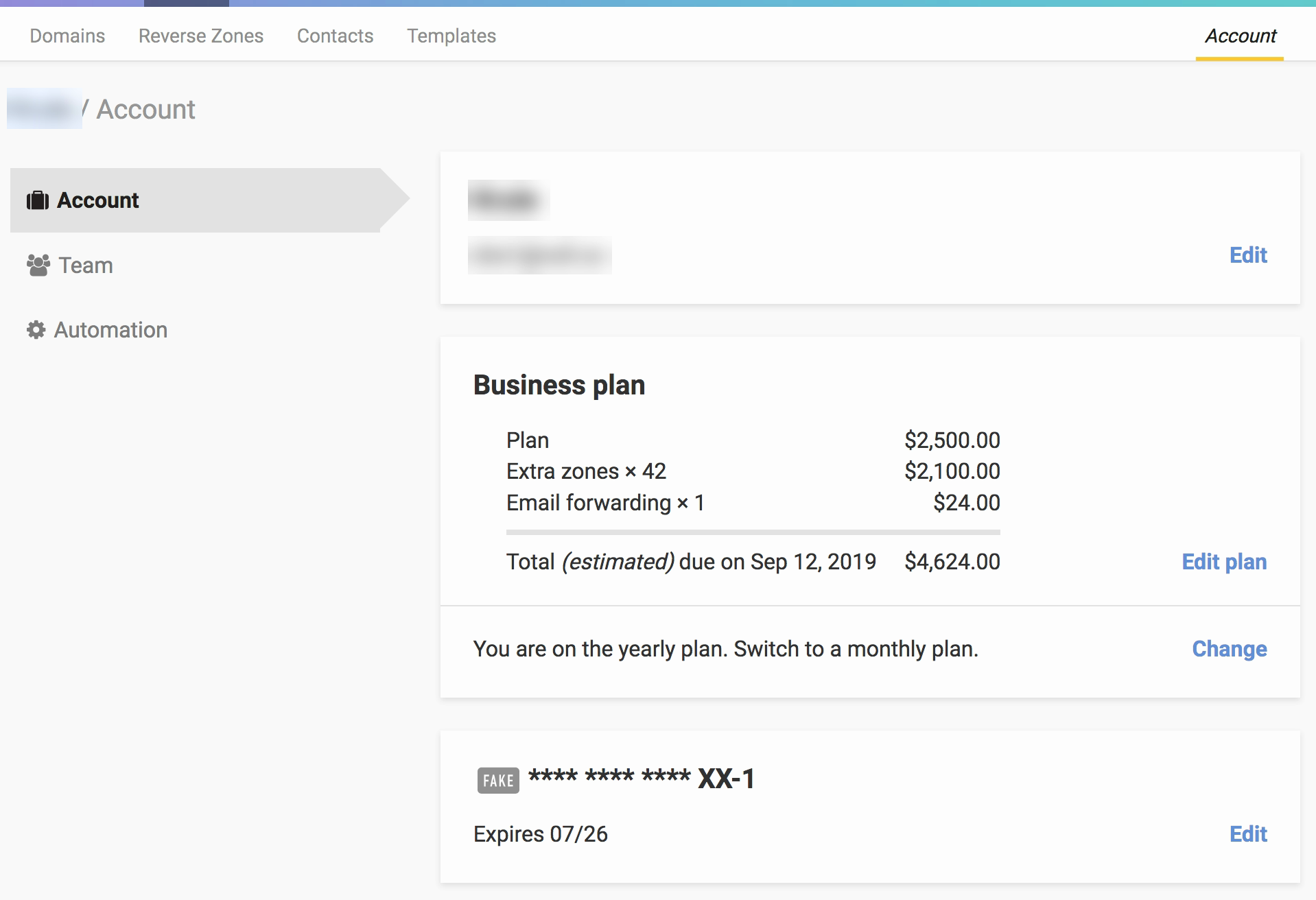Click the Extra zones × 42 line
This screenshot has height=900, width=1316.
pyautogui.click(x=586, y=471)
